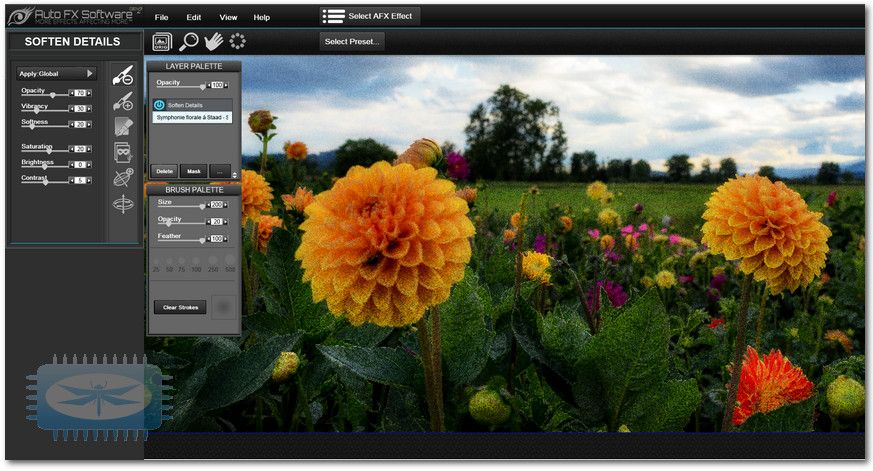Screen dimensions: 873x471
Task: Click the Auto FX Software logo
Action: pyautogui.click(x=75, y=16)
